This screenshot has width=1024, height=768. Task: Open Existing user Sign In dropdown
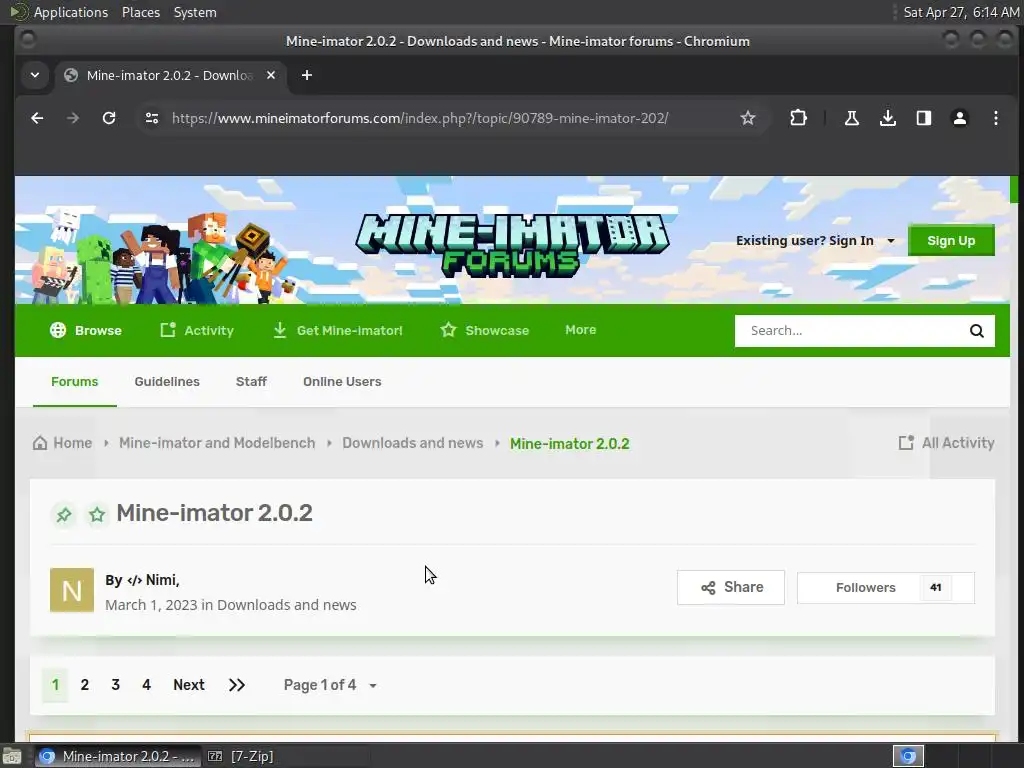815,240
